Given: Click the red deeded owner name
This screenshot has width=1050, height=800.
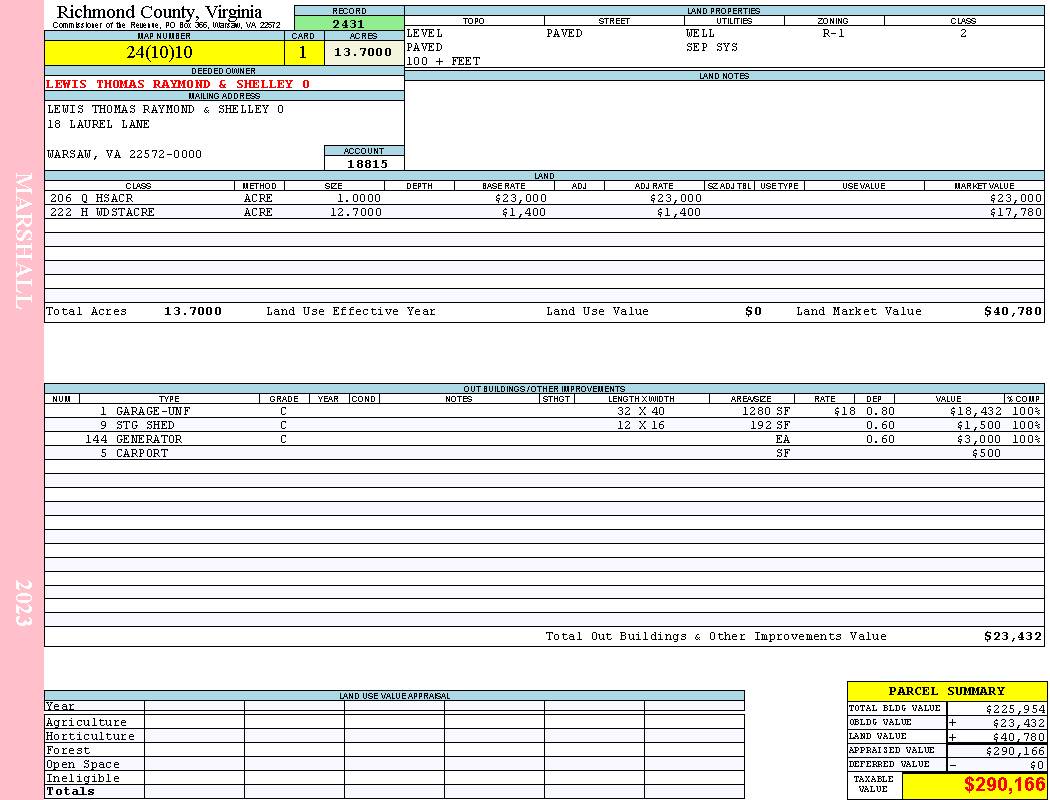Looking at the screenshot, I should tap(178, 84).
